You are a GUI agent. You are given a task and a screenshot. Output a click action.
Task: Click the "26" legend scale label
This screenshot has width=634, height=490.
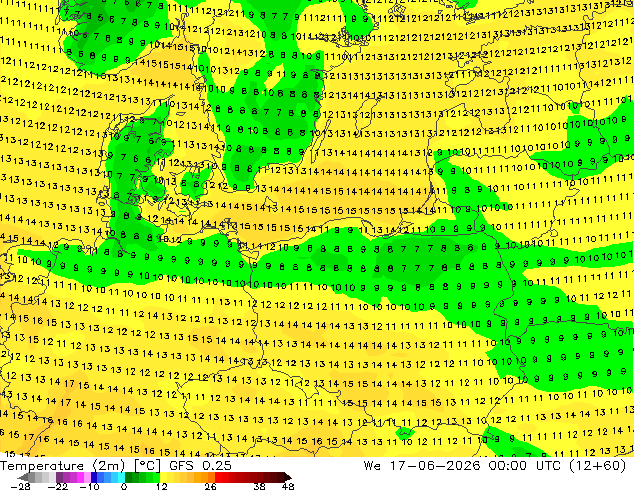click(210, 486)
